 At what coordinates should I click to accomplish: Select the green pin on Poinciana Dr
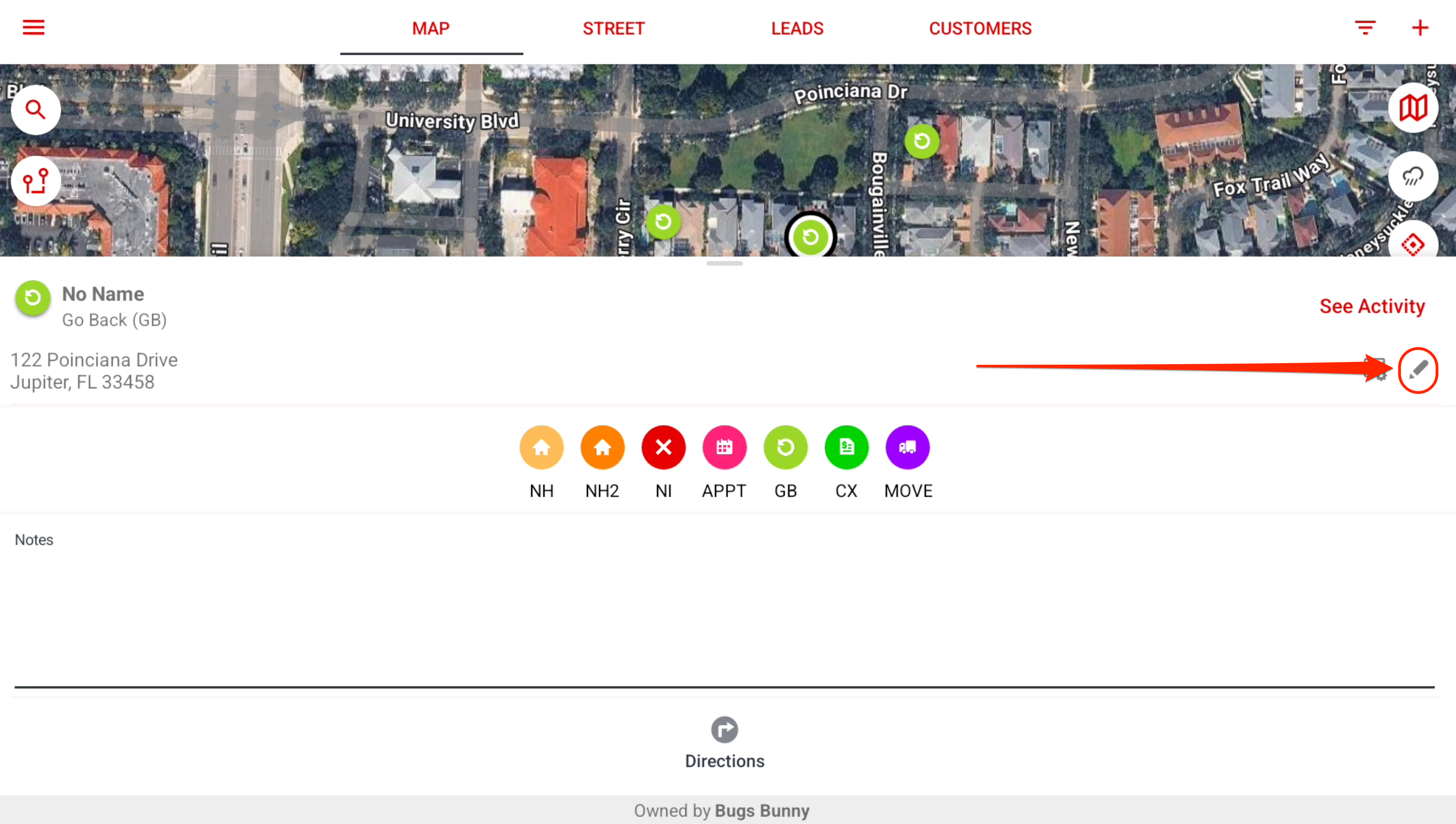tap(921, 141)
